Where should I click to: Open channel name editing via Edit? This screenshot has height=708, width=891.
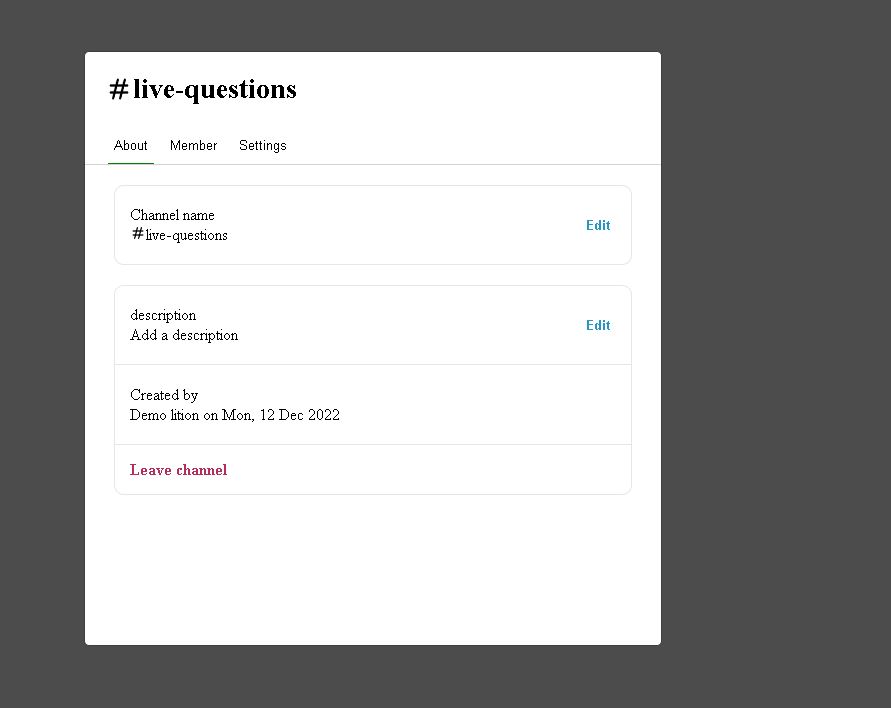(597, 225)
